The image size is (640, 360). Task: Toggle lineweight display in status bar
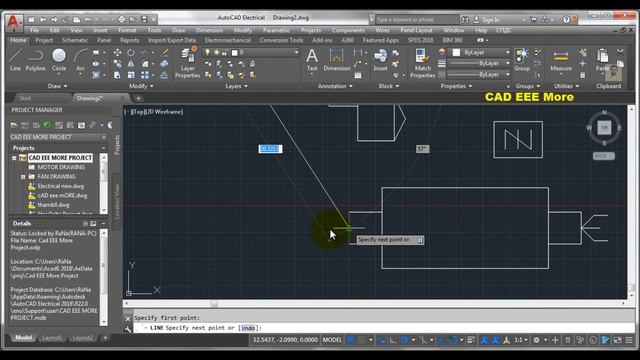tap(471, 340)
